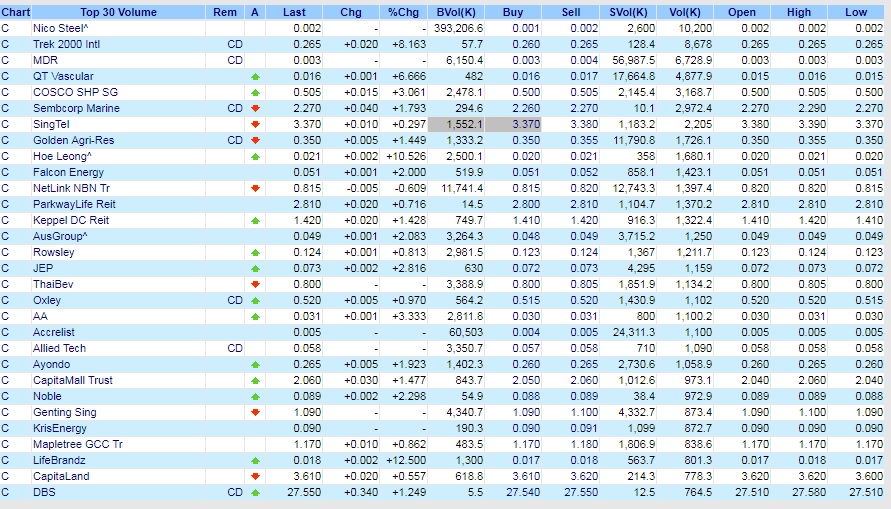Screen dimensions: 891x509
Task: Click Vol value 10,200 for Nico Steel
Action: pyautogui.click(x=695, y=28)
